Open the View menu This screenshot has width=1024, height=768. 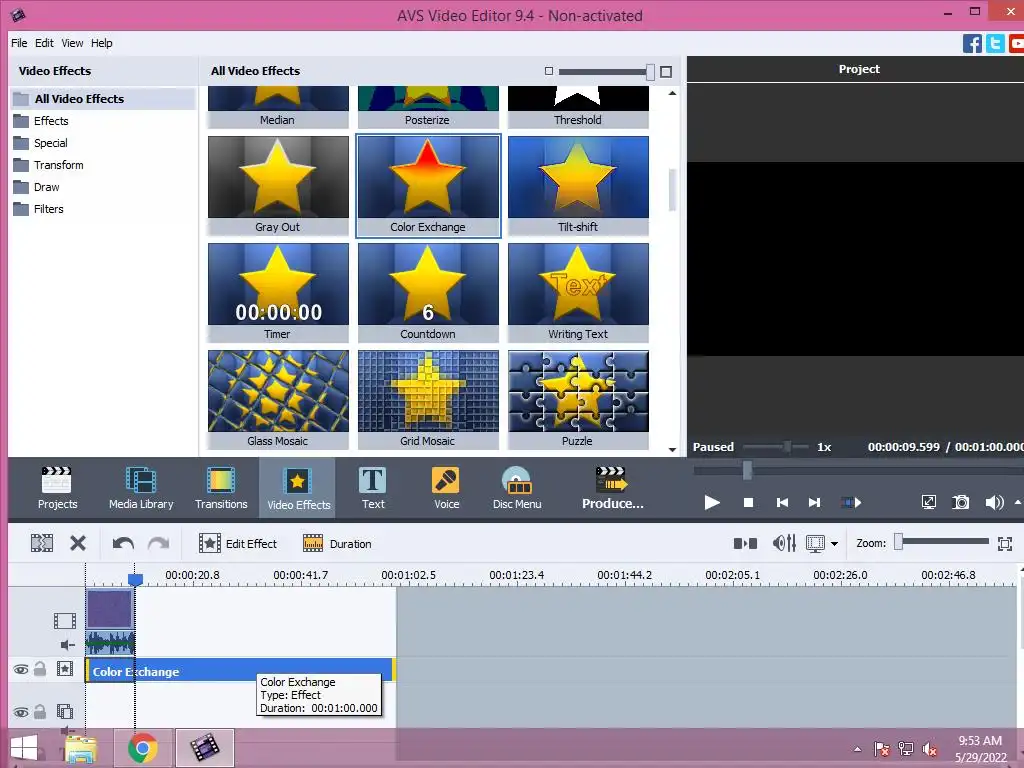pos(72,43)
